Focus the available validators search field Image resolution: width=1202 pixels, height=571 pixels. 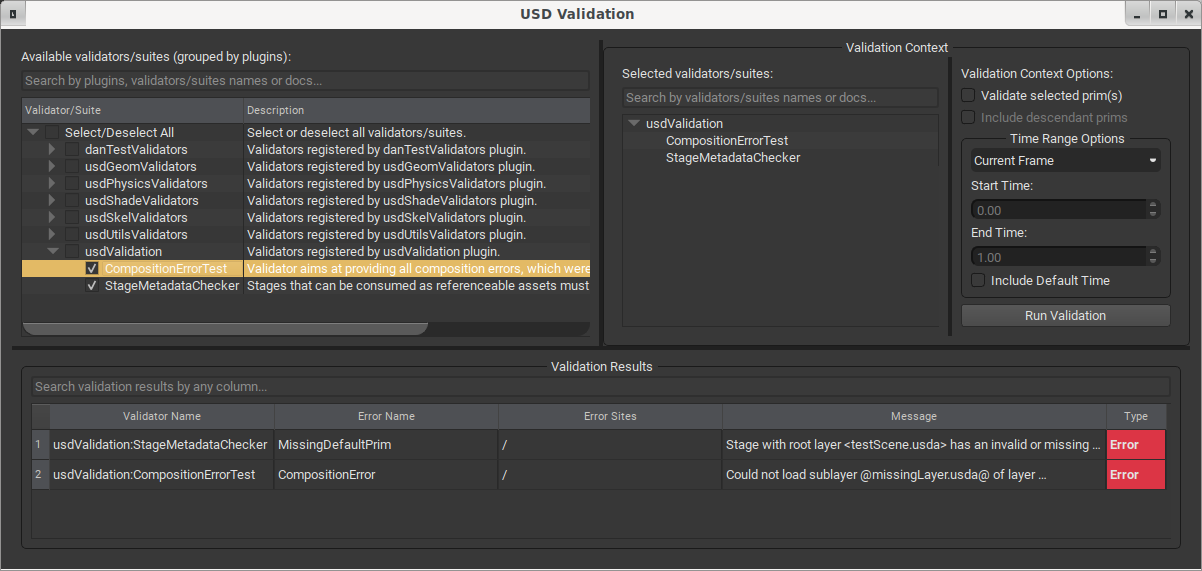click(x=305, y=81)
